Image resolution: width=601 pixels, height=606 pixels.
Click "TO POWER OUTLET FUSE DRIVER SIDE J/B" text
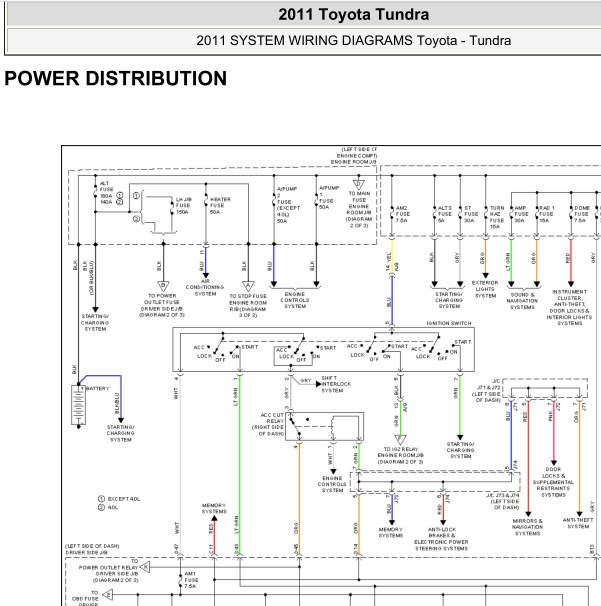162,305
